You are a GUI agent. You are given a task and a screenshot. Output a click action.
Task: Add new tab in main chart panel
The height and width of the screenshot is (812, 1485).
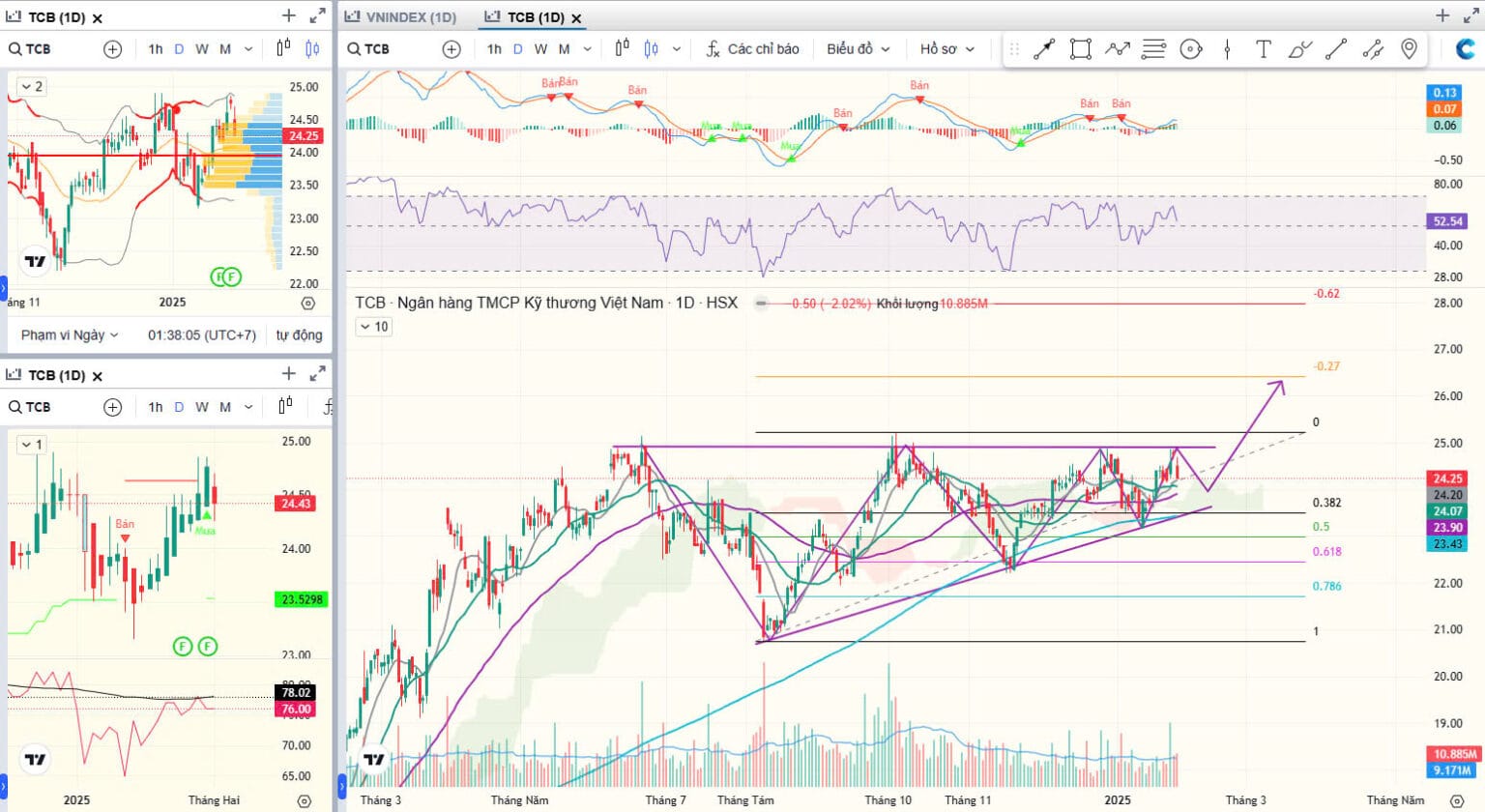[1442, 15]
